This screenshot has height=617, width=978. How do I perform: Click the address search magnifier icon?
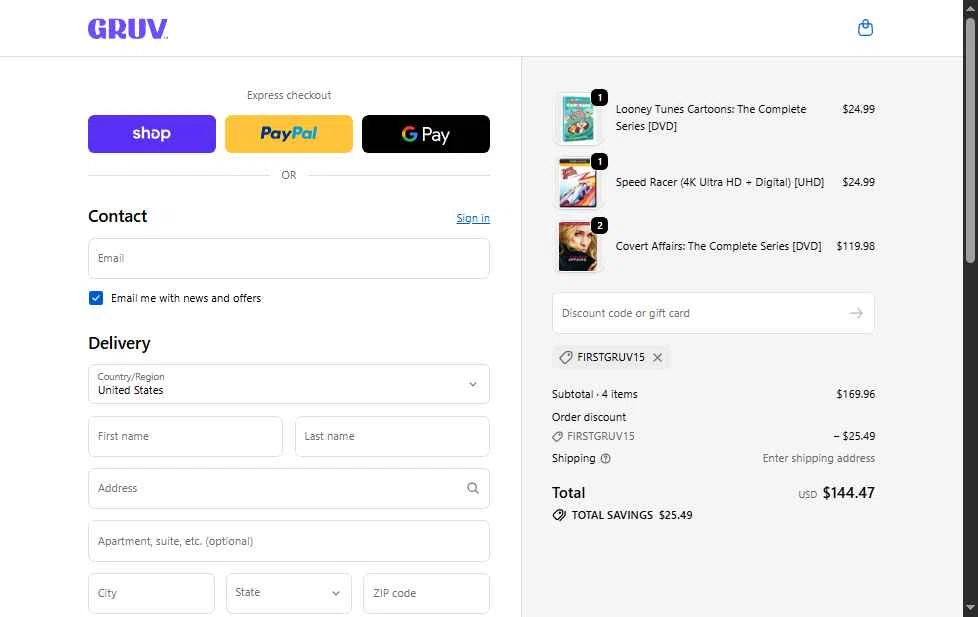point(472,489)
